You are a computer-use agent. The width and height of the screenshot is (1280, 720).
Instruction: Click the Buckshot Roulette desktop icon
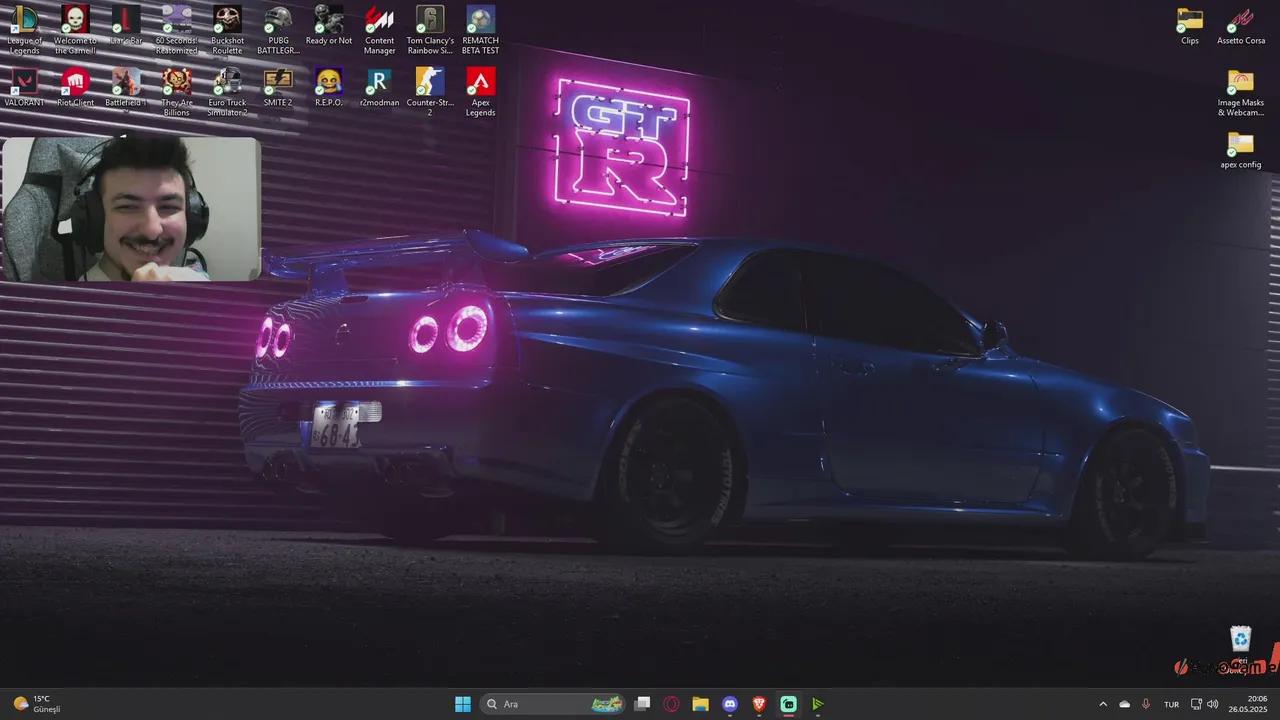[x=227, y=30]
